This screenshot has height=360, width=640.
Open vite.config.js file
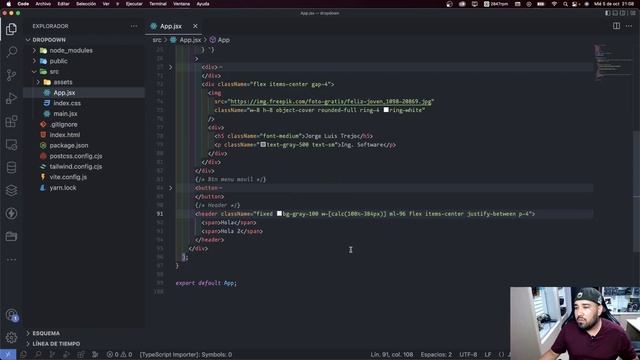(68, 177)
